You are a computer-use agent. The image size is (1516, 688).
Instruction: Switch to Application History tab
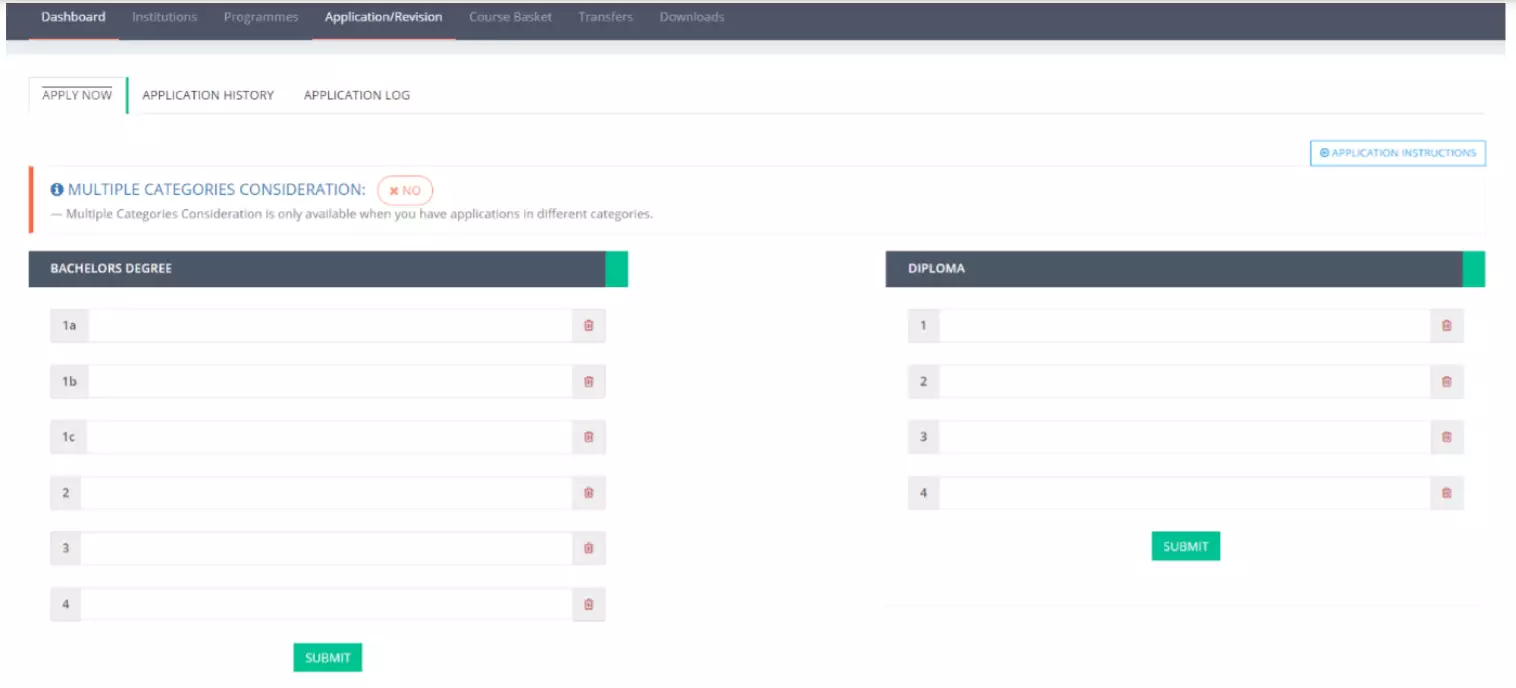pos(208,95)
